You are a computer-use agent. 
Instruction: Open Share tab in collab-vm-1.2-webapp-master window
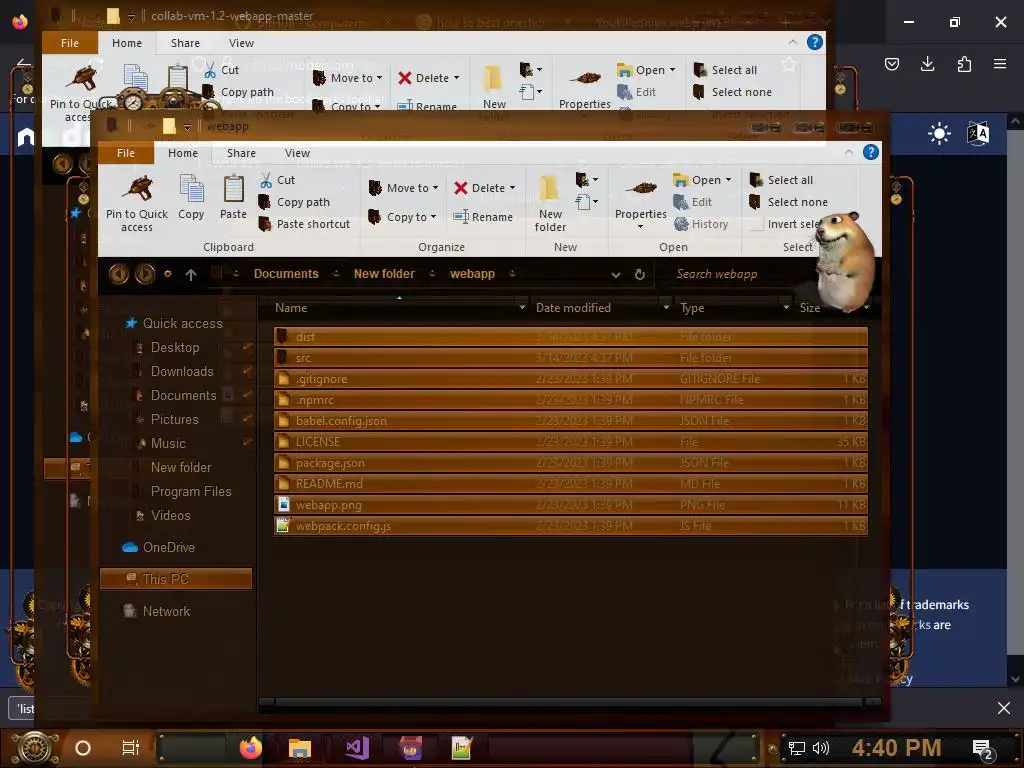pyautogui.click(x=185, y=43)
